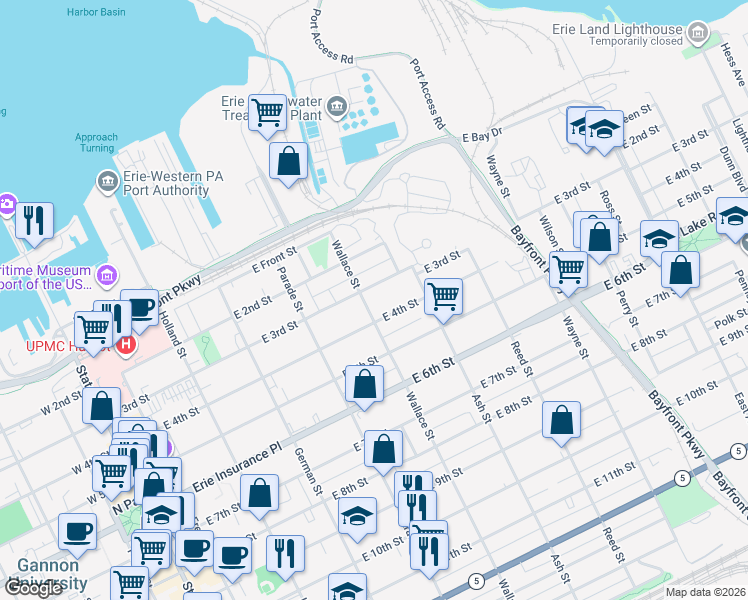Click the E Front St street label
748x600 pixels.
coord(274,259)
